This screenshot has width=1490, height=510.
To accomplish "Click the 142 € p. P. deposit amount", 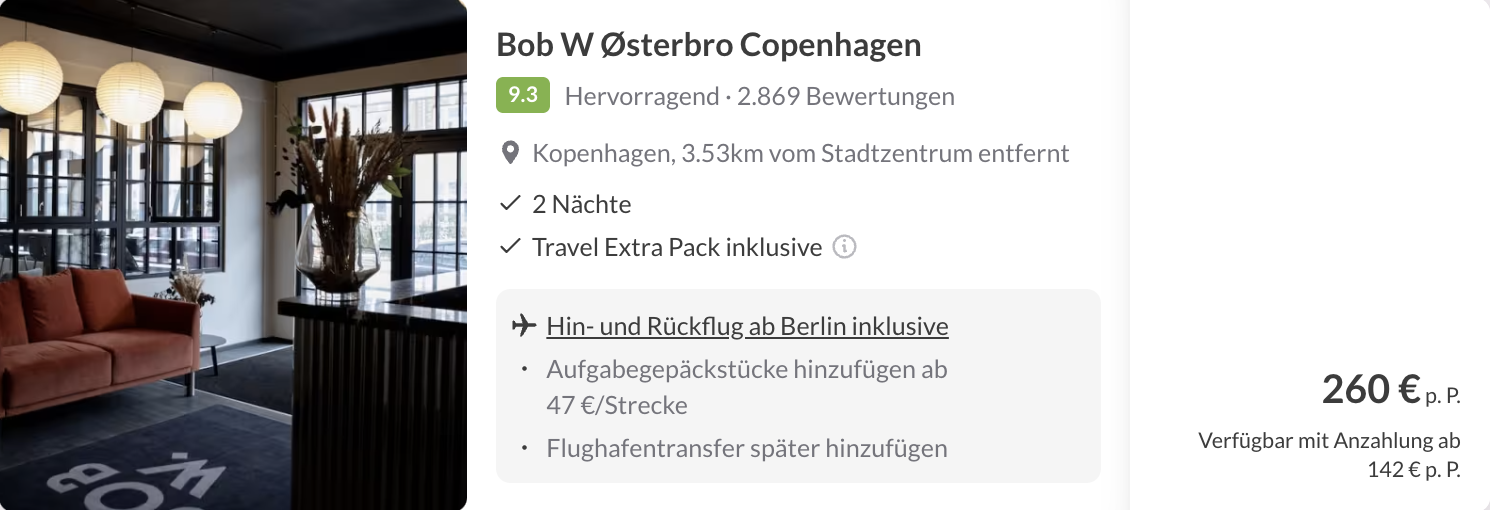I will pyautogui.click(x=1413, y=470).
